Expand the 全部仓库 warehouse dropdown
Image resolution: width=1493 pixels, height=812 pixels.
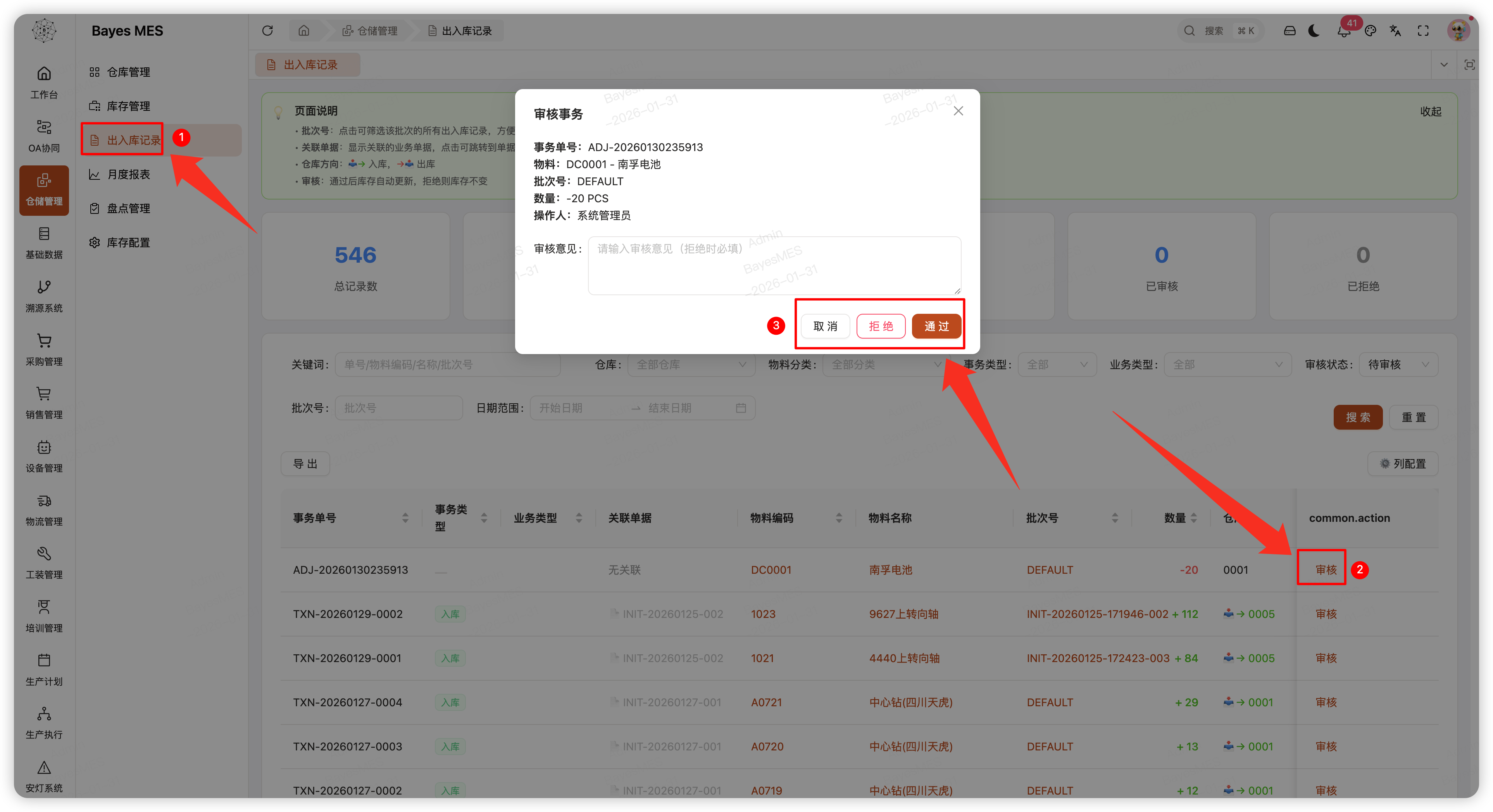tap(690, 364)
